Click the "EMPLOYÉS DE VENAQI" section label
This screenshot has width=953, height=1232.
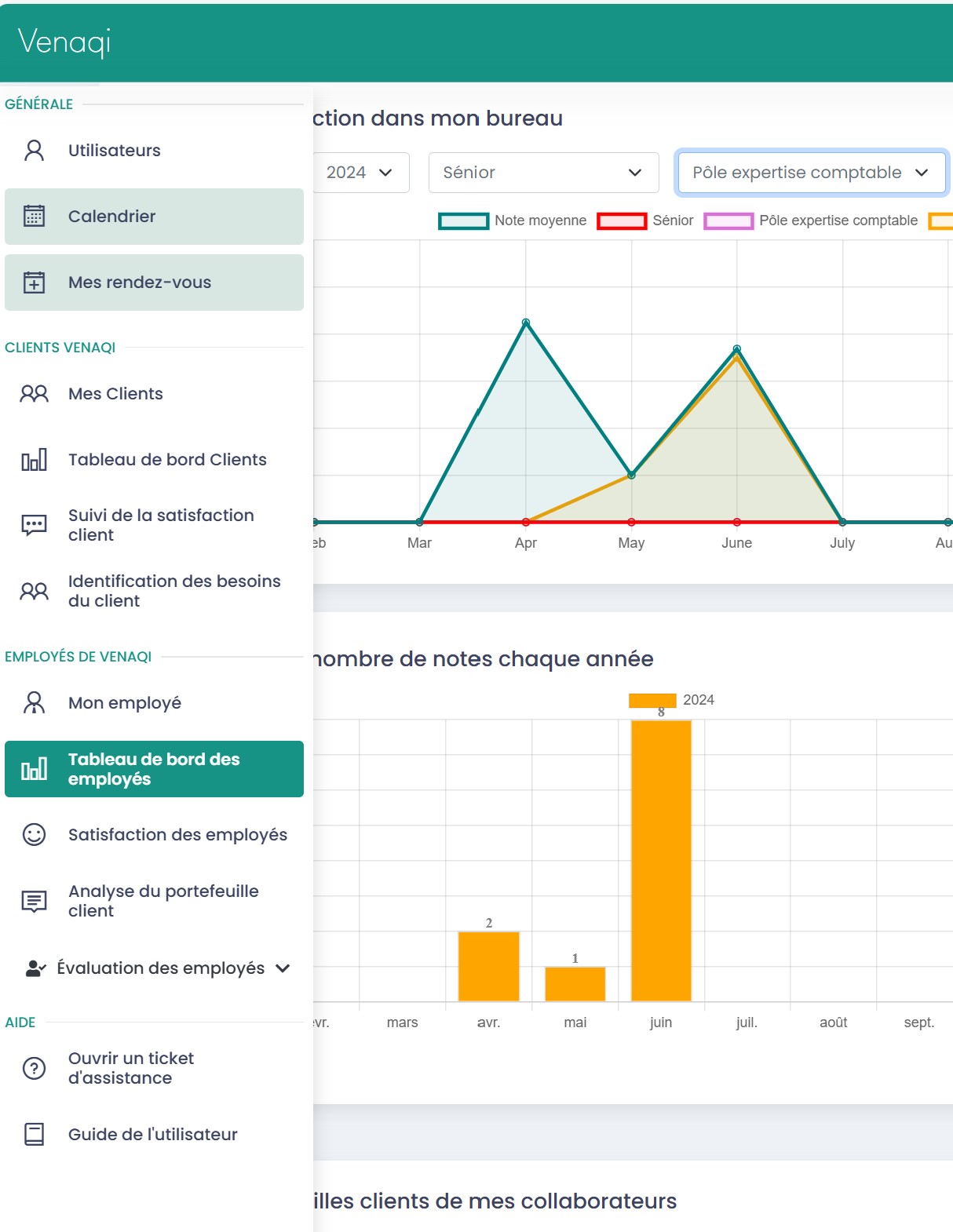click(x=79, y=656)
